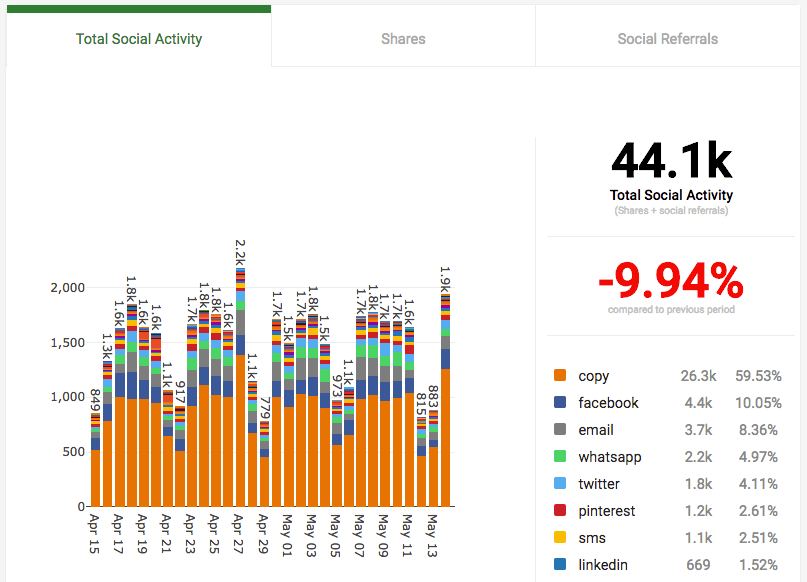Click the gray email legend swatch
807x582 pixels.
(560, 429)
